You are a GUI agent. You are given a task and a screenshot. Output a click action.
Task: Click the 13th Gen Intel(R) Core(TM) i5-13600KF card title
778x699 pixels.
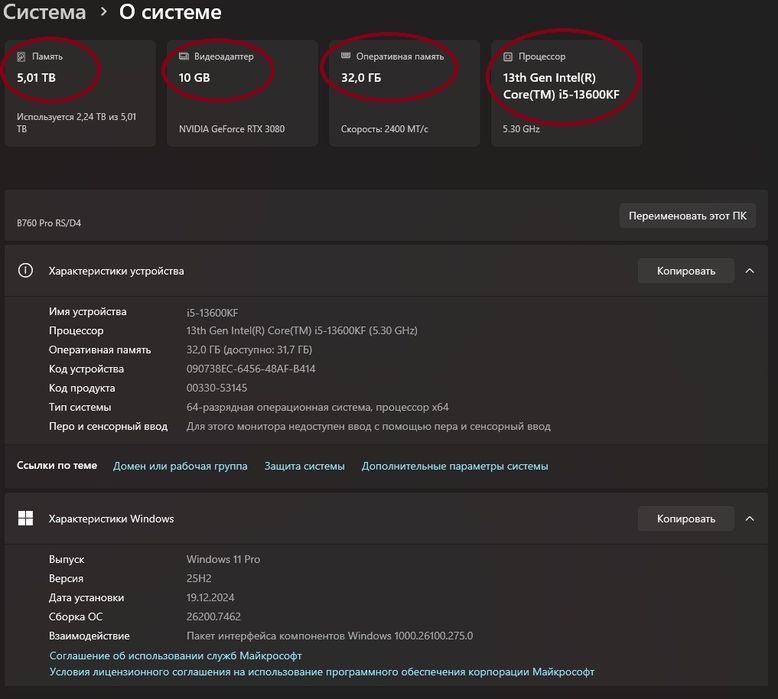561,86
